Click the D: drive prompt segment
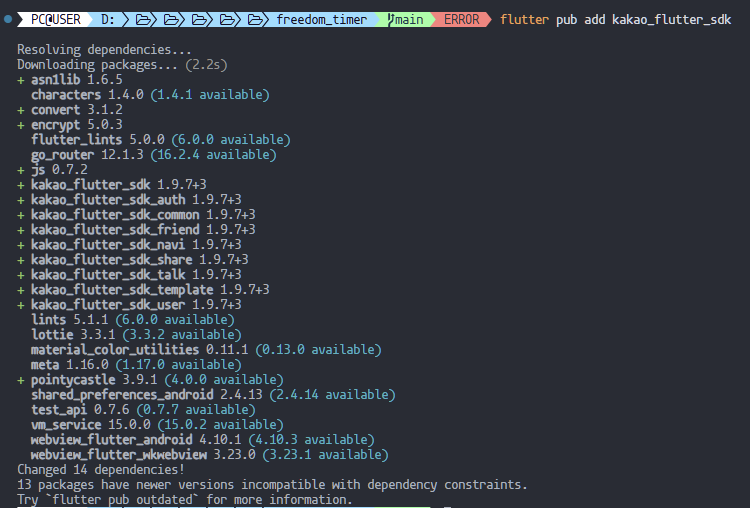 108,20
